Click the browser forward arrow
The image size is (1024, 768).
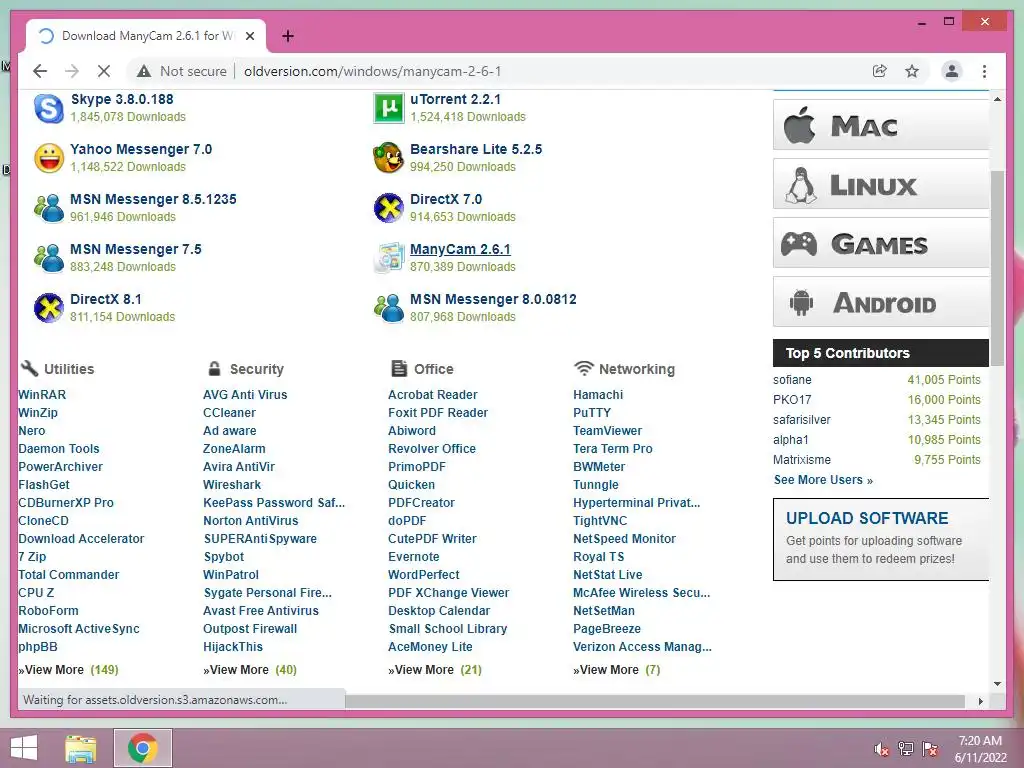[72, 71]
